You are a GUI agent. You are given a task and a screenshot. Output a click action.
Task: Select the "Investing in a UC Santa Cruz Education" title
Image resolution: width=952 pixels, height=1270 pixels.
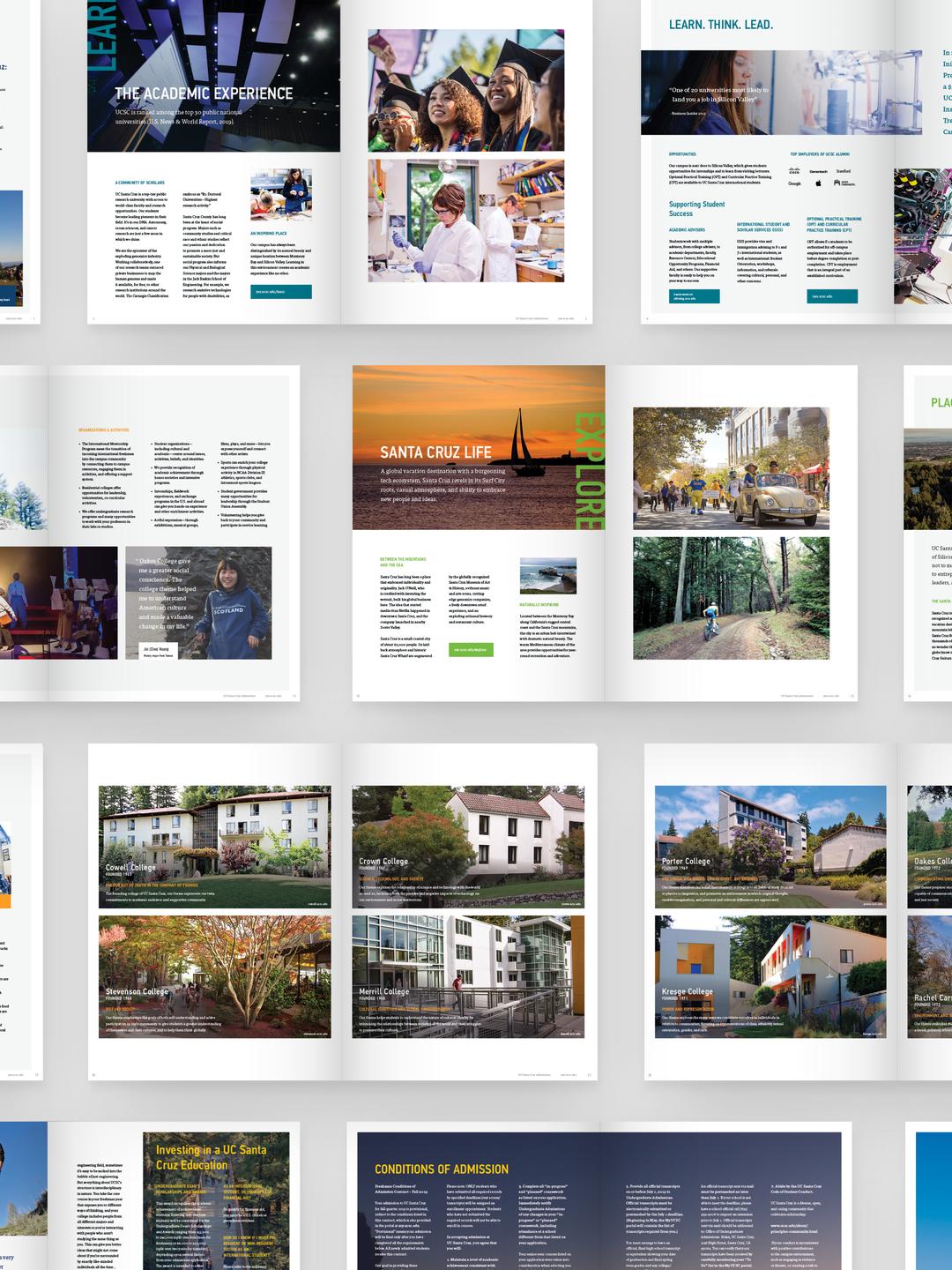pos(211,1157)
